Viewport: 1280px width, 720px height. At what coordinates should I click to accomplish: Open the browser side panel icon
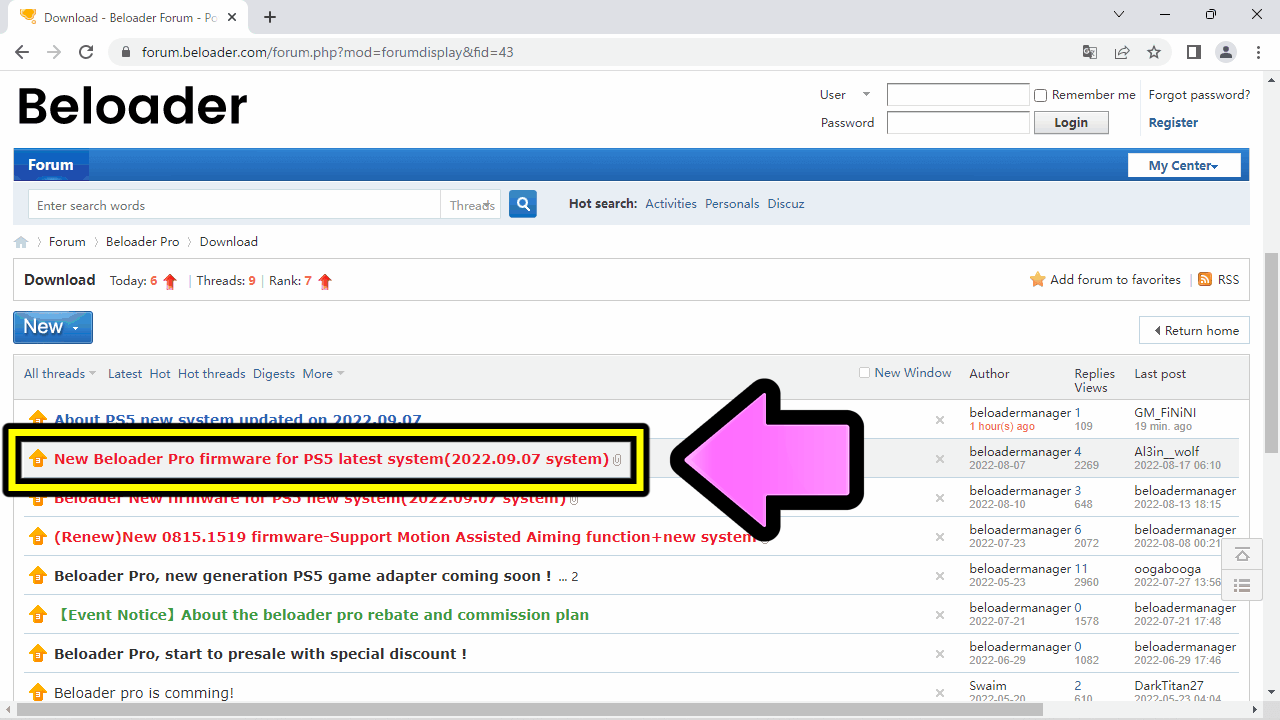click(x=1194, y=52)
